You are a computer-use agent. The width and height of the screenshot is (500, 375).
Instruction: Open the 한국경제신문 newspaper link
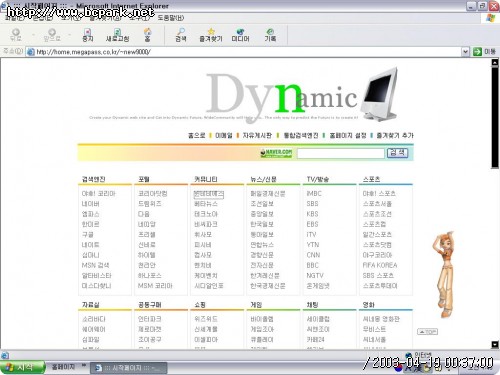[268, 286]
